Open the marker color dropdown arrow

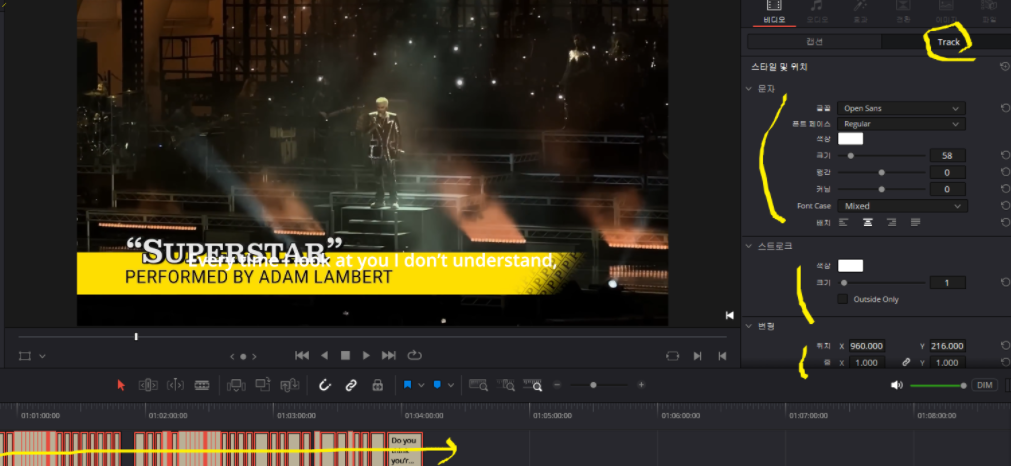click(451, 385)
